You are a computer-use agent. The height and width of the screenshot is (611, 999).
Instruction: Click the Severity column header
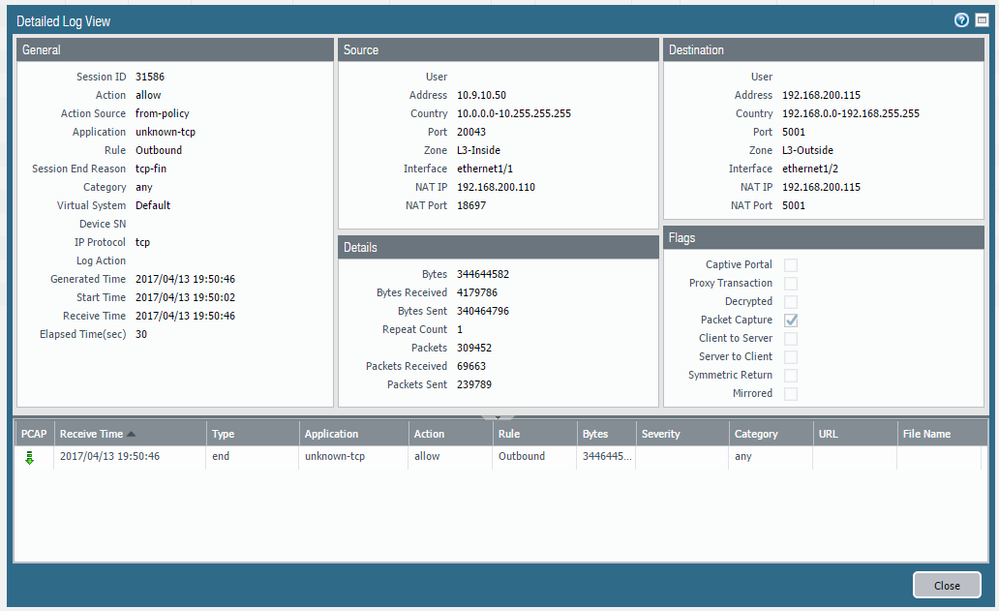pos(660,434)
